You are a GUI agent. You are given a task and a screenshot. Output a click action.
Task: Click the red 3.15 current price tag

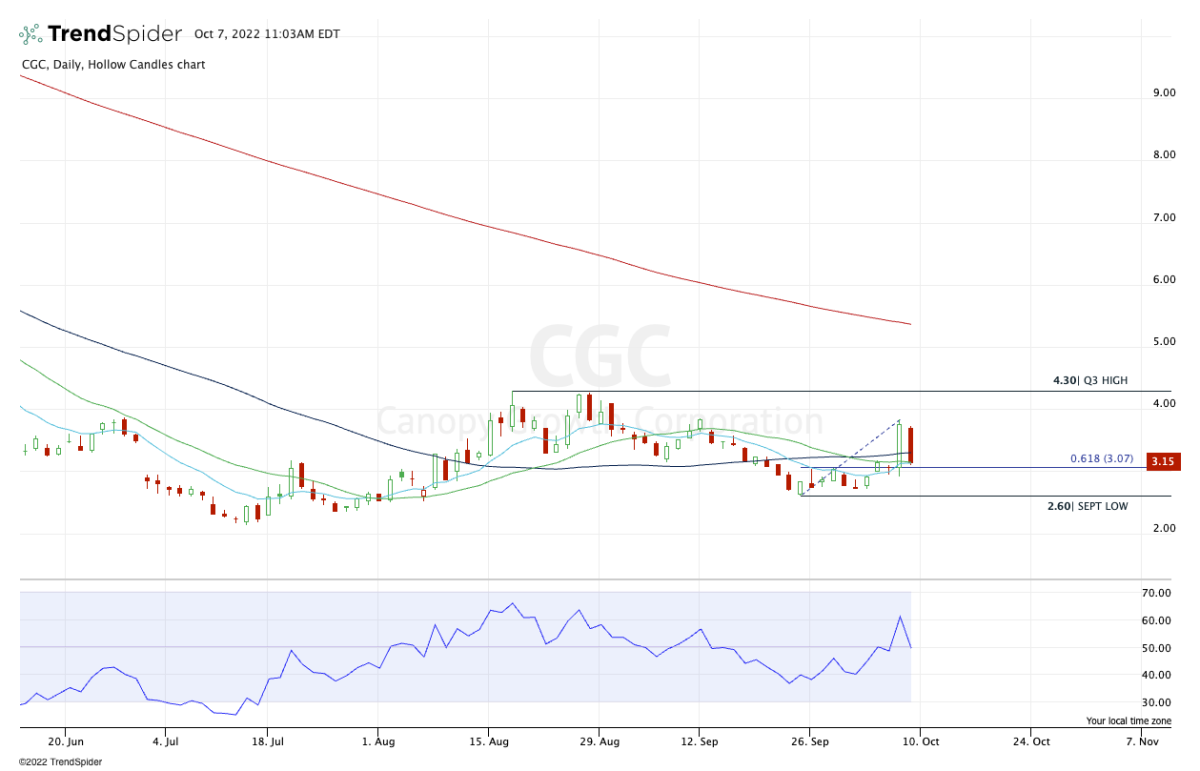coord(1160,462)
